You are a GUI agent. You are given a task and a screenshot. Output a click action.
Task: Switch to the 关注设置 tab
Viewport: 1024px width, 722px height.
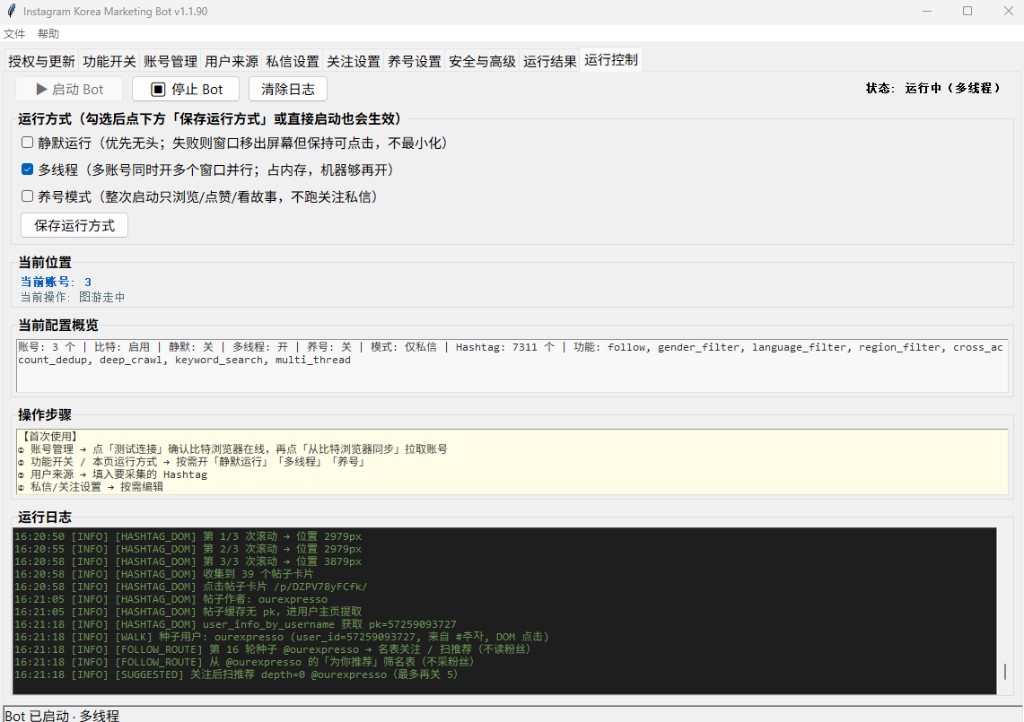tap(353, 61)
